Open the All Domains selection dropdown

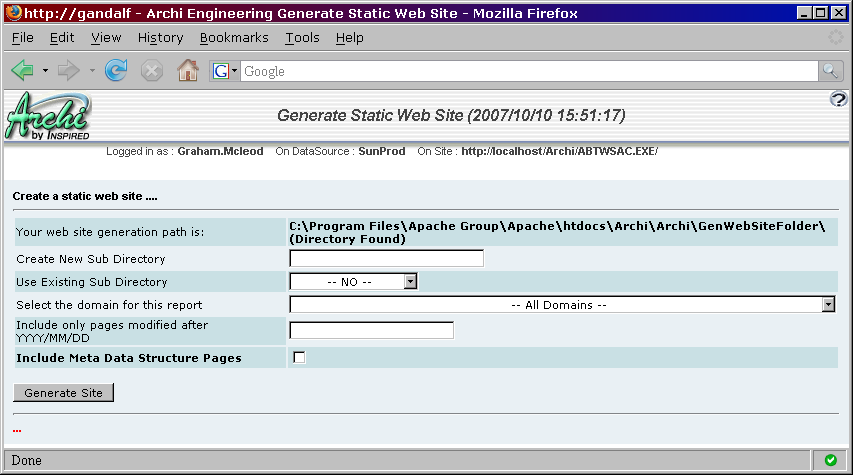click(828, 305)
